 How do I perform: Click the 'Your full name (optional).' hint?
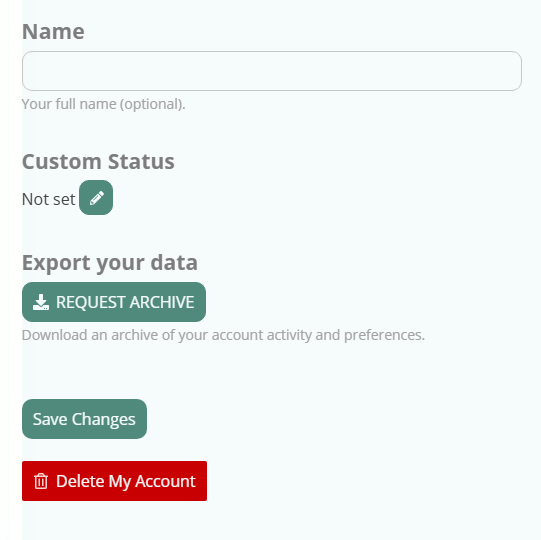click(x=104, y=104)
